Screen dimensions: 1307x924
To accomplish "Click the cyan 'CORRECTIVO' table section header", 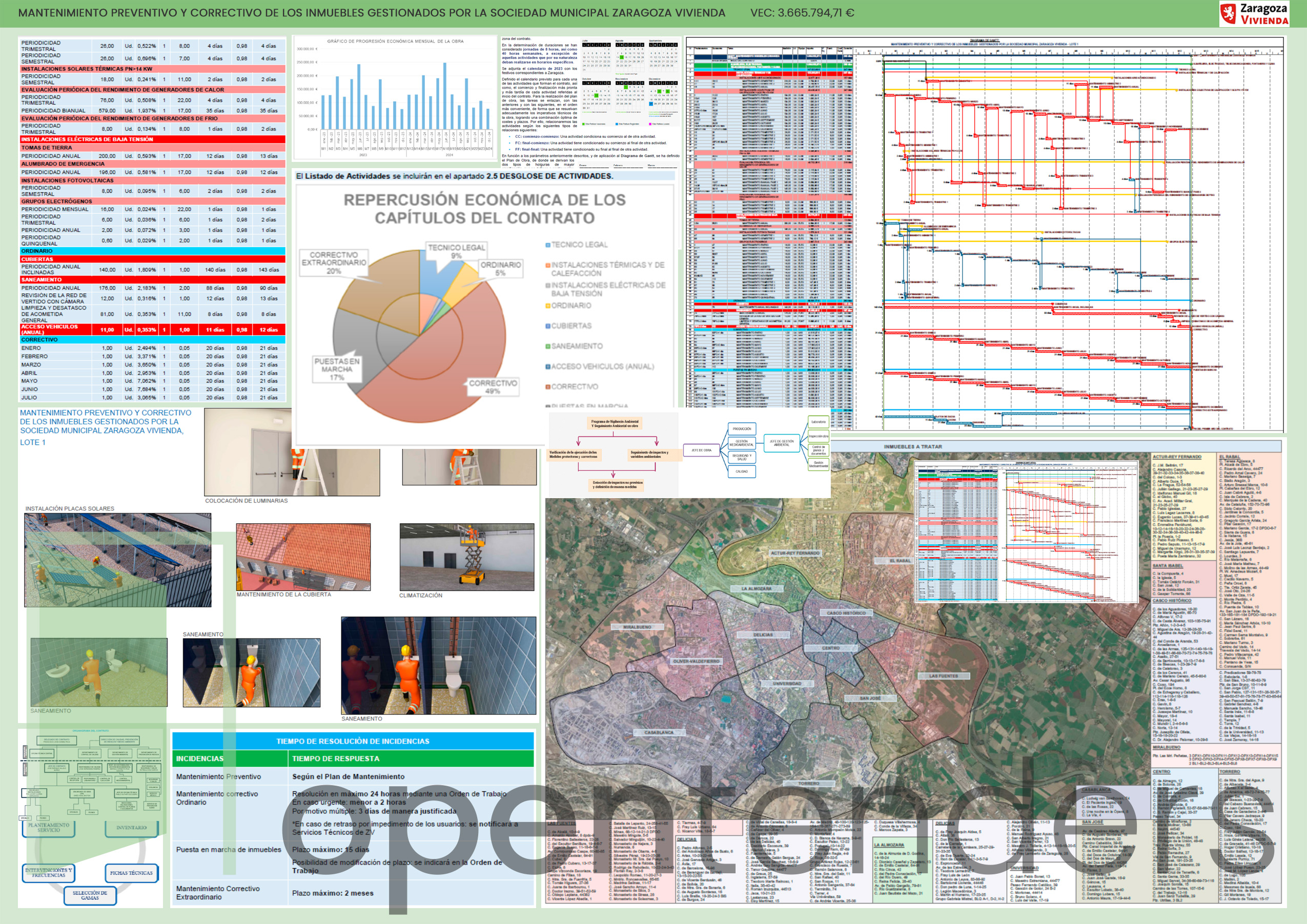I will [x=153, y=340].
